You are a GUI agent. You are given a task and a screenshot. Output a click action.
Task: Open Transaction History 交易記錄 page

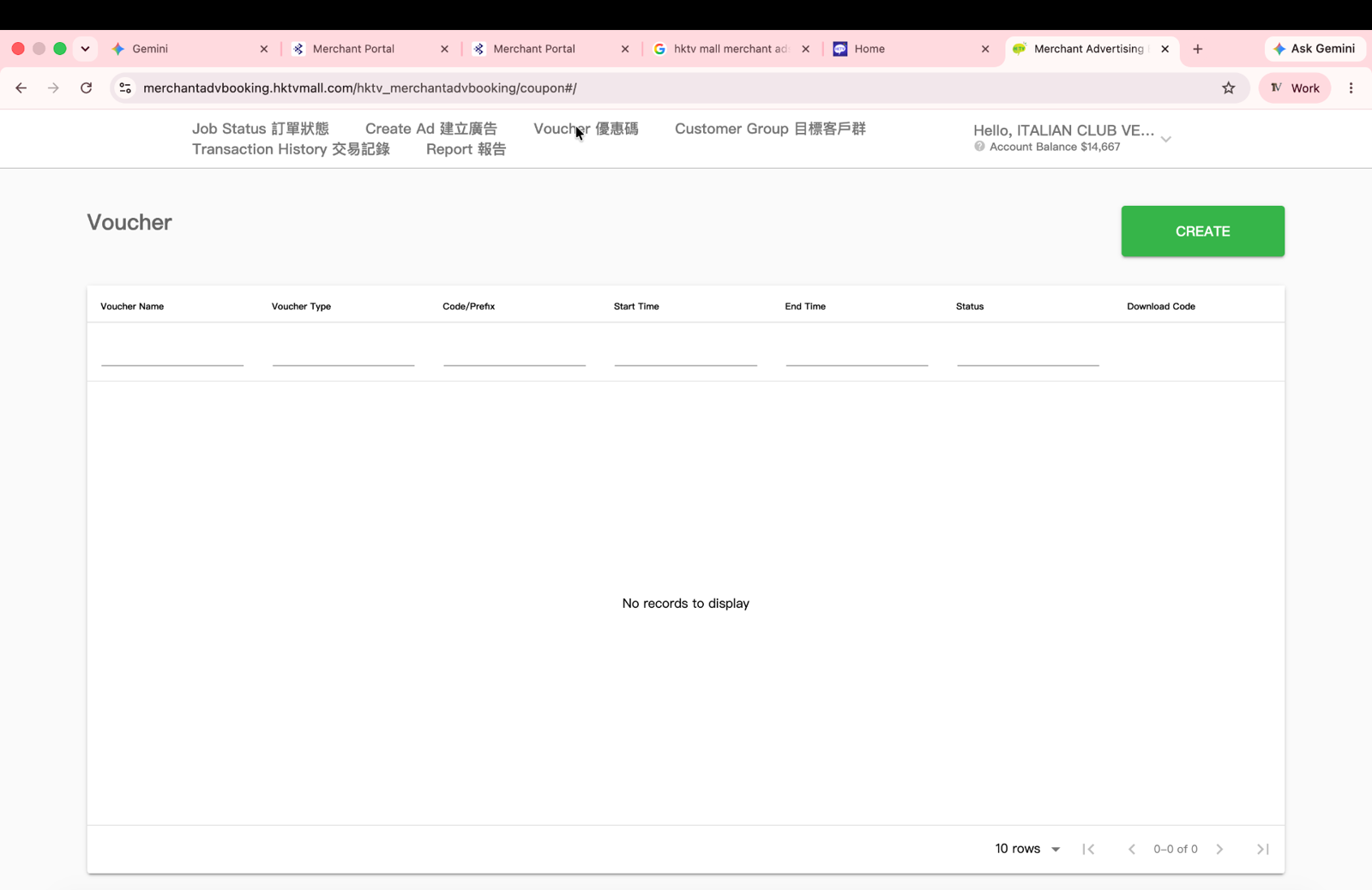291,149
